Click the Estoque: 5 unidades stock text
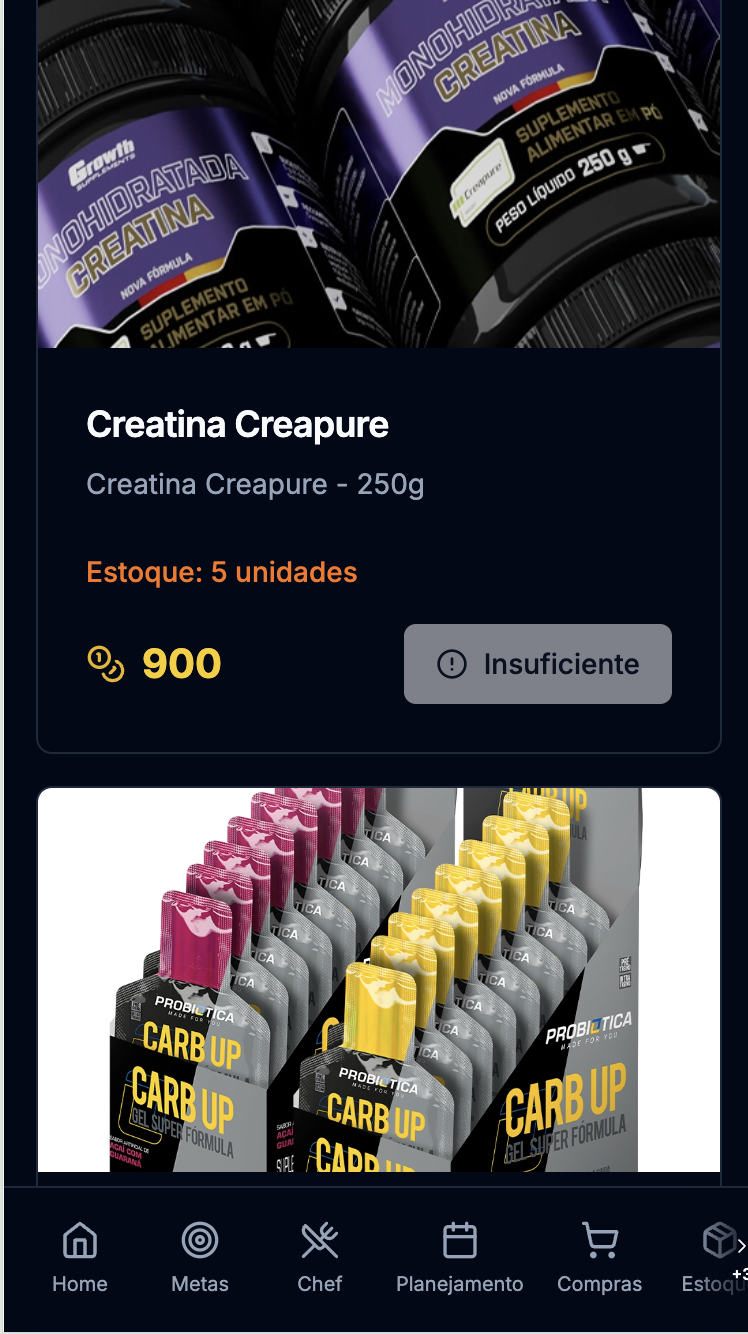The image size is (748, 1334). 222,572
